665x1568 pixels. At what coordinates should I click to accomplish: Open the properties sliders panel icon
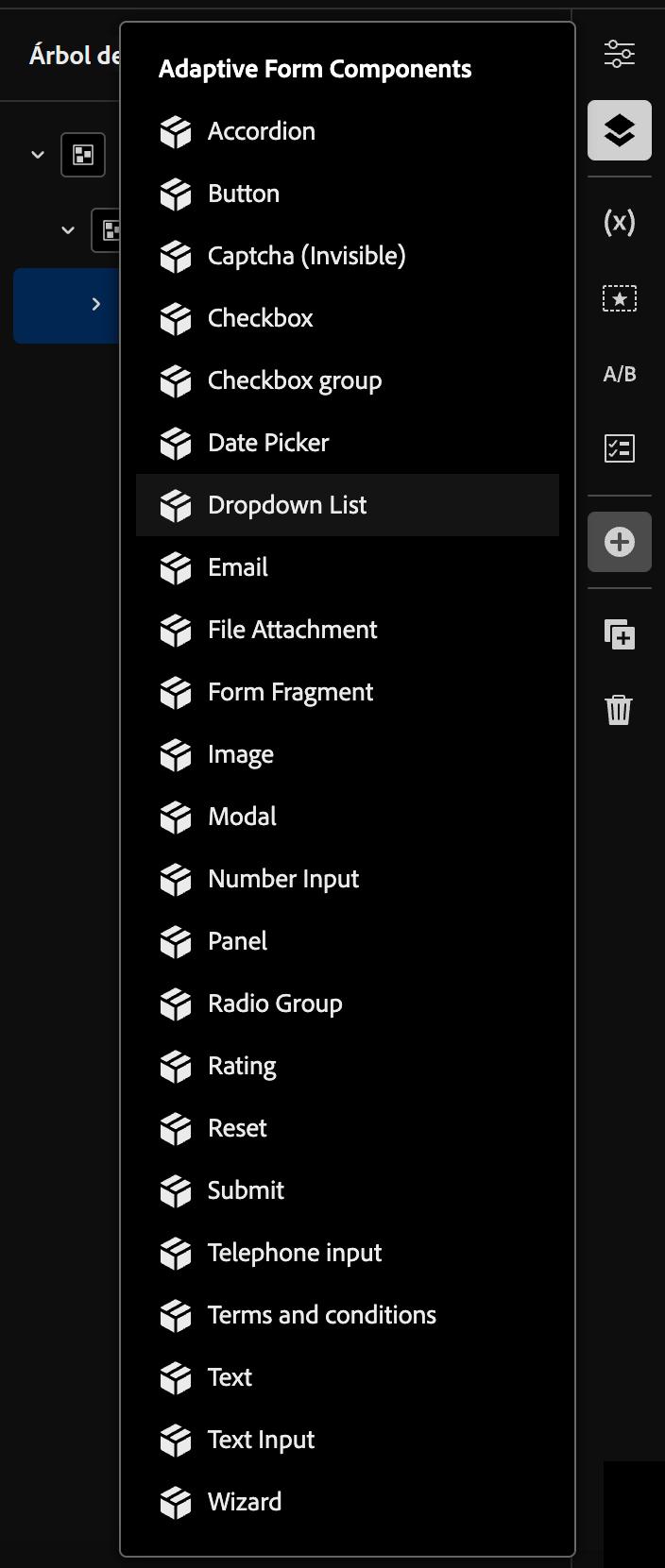click(x=620, y=54)
